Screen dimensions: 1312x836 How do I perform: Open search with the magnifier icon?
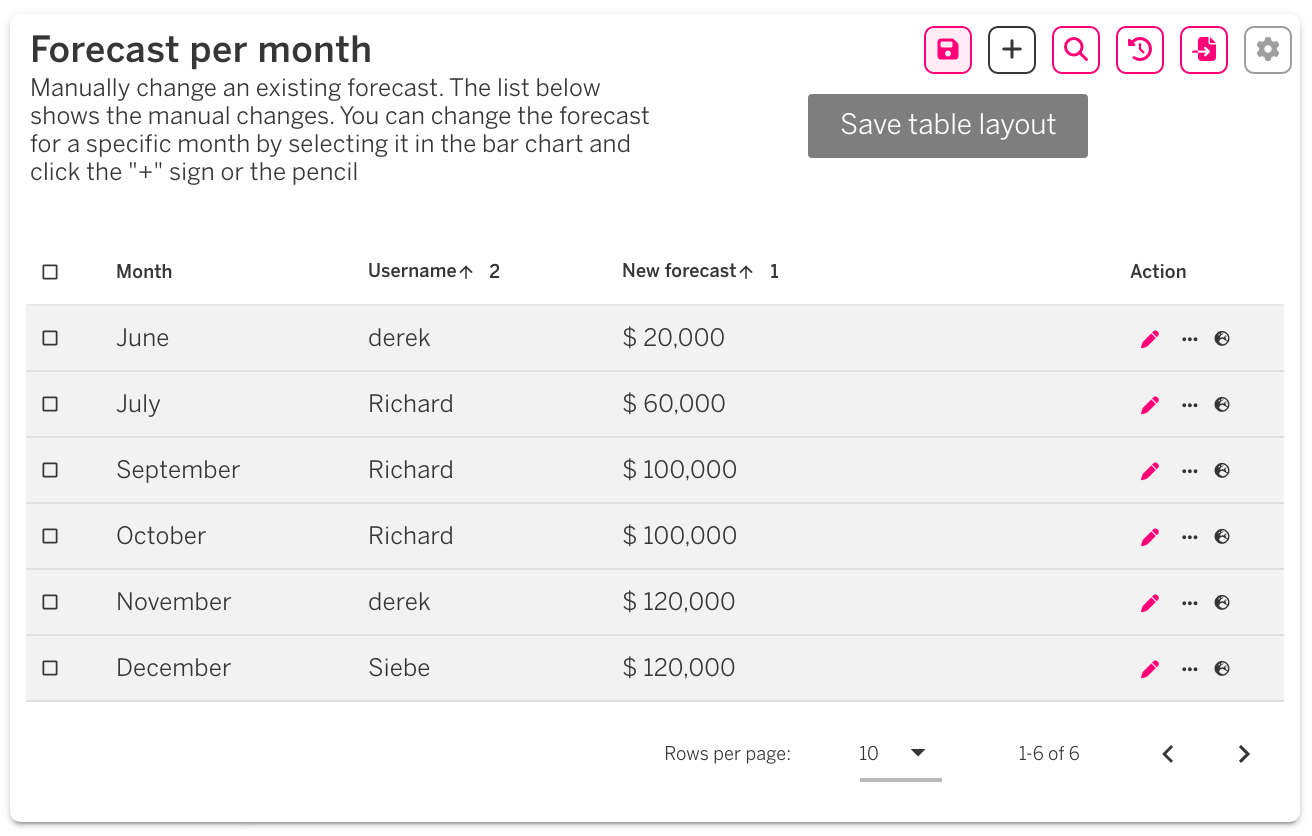(x=1076, y=50)
